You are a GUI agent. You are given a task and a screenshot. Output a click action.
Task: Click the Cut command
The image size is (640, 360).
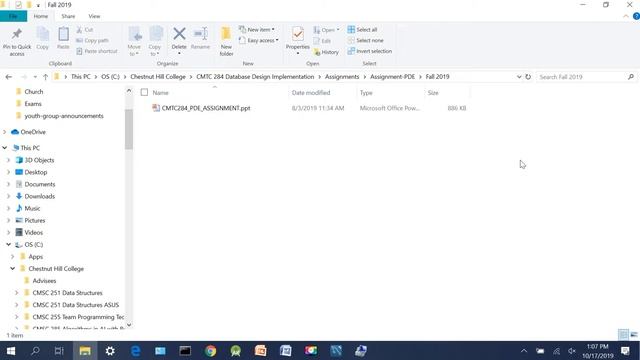[85, 30]
